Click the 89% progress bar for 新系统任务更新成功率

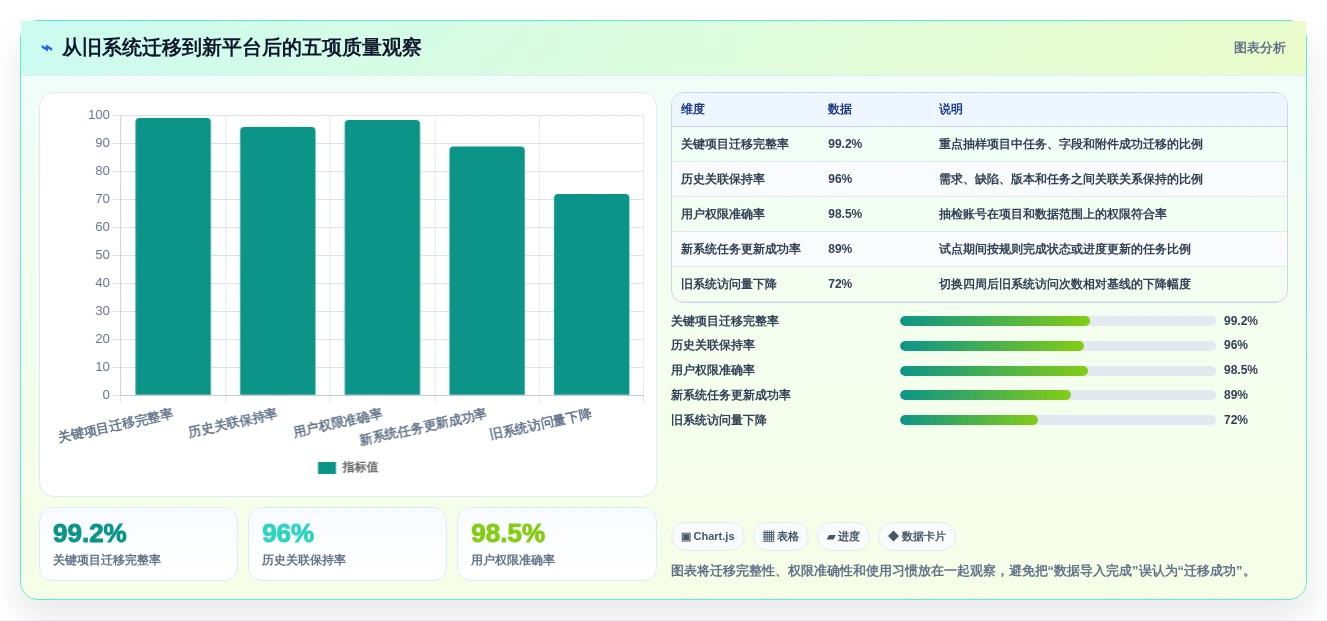pyautogui.click(x=1058, y=395)
